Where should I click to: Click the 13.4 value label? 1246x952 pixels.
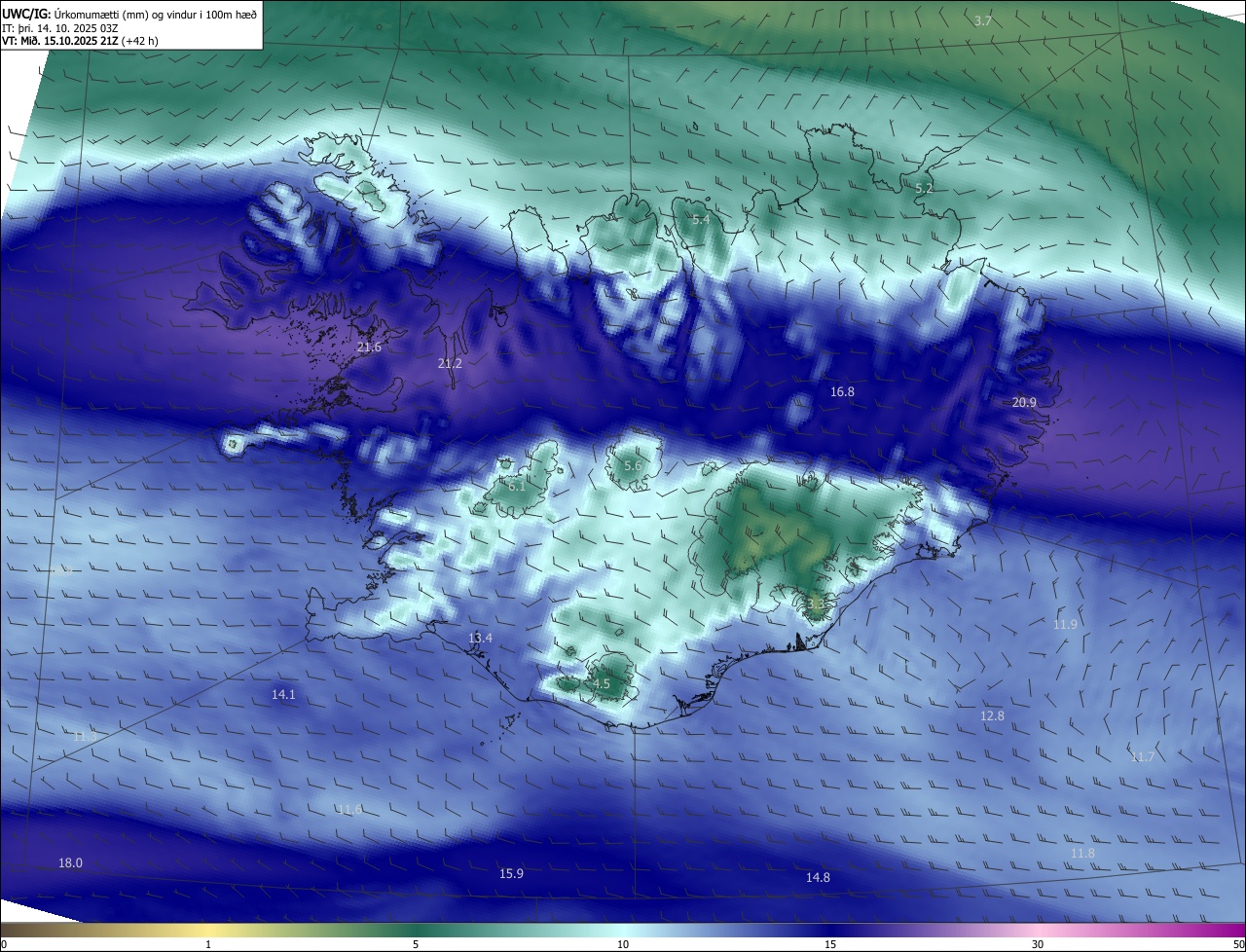[x=480, y=638]
